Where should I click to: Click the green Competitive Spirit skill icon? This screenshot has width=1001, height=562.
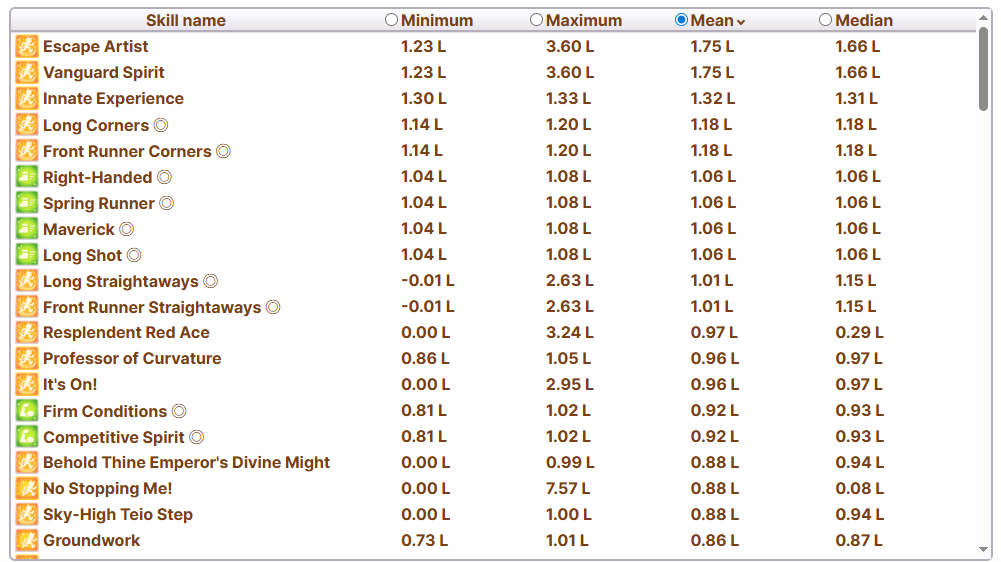[x=27, y=437]
